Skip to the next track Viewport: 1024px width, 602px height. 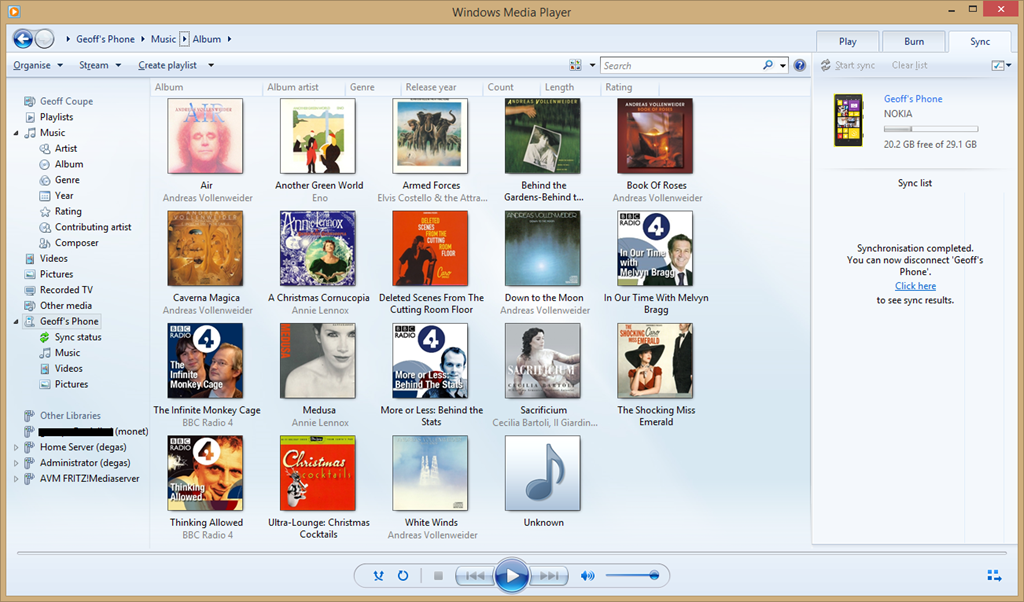548,576
